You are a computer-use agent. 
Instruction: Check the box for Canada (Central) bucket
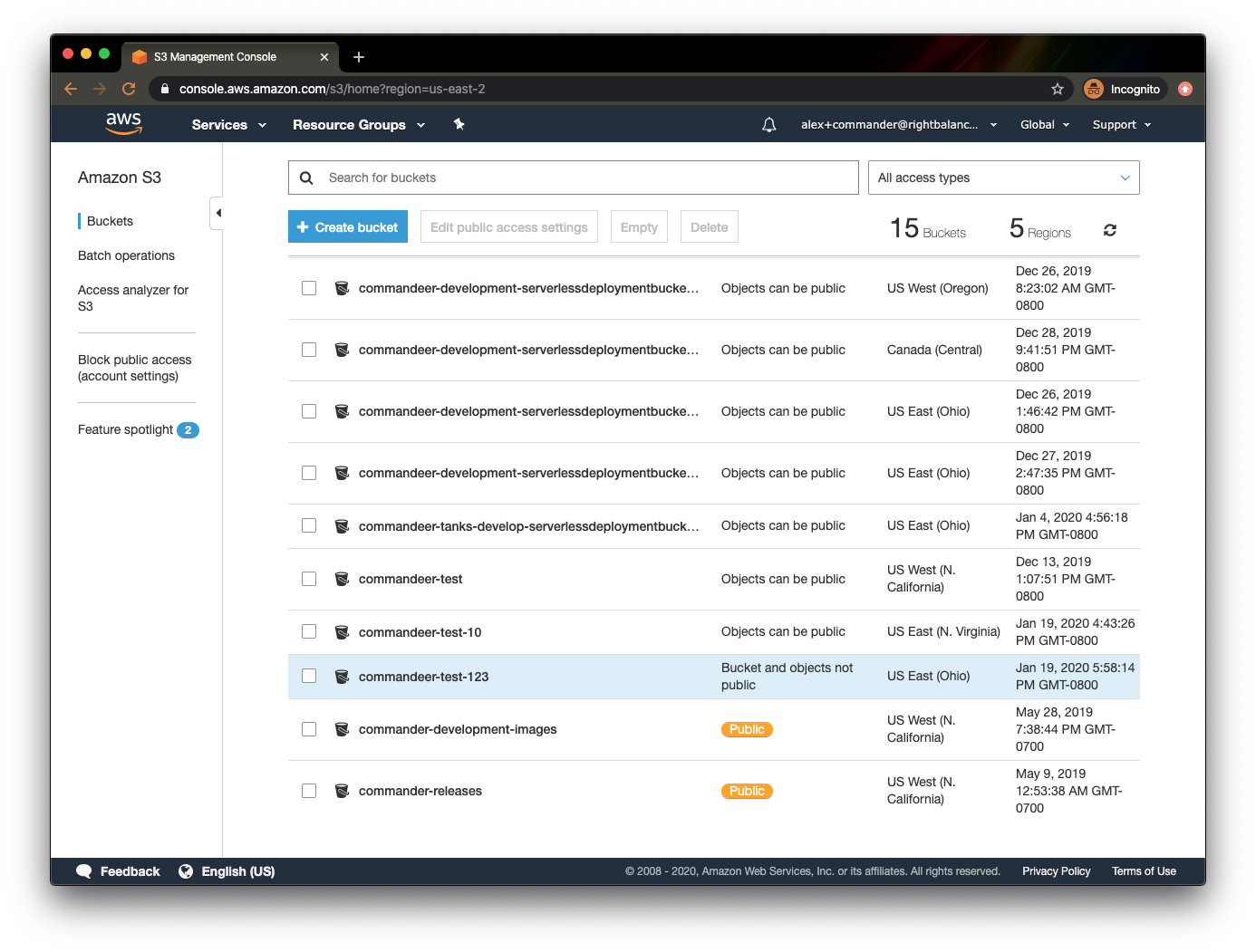pos(309,350)
